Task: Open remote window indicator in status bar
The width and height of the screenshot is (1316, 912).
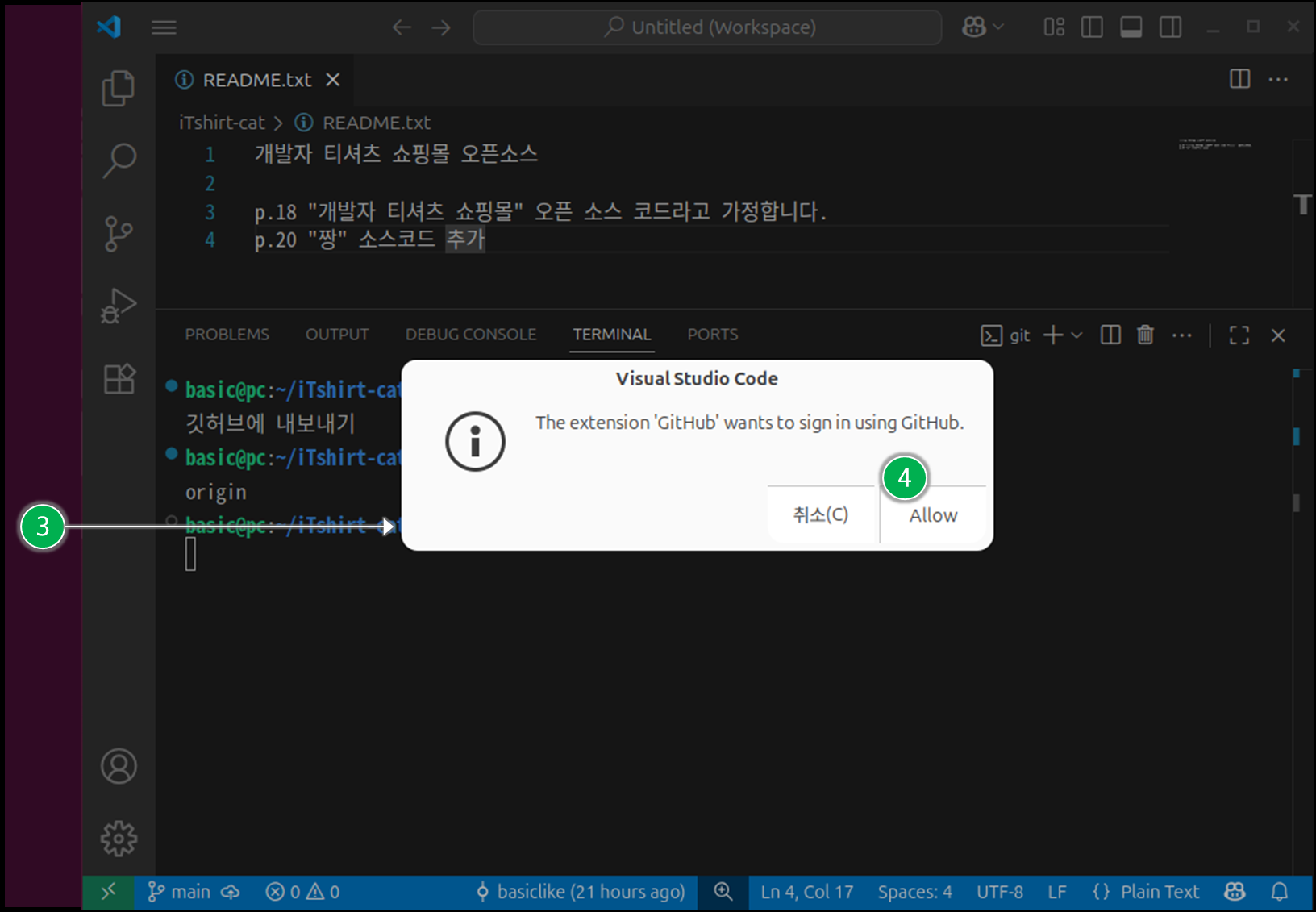Action: pyautogui.click(x=108, y=892)
